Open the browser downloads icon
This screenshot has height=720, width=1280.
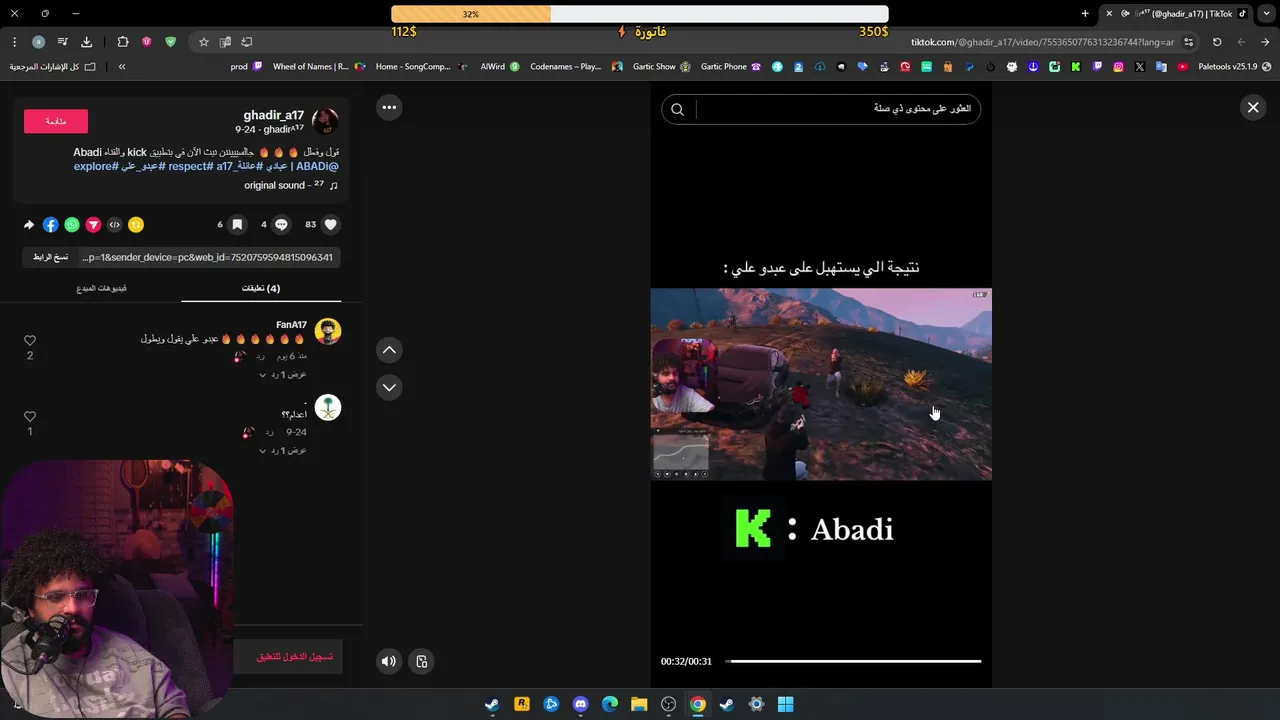[x=86, y=42]
